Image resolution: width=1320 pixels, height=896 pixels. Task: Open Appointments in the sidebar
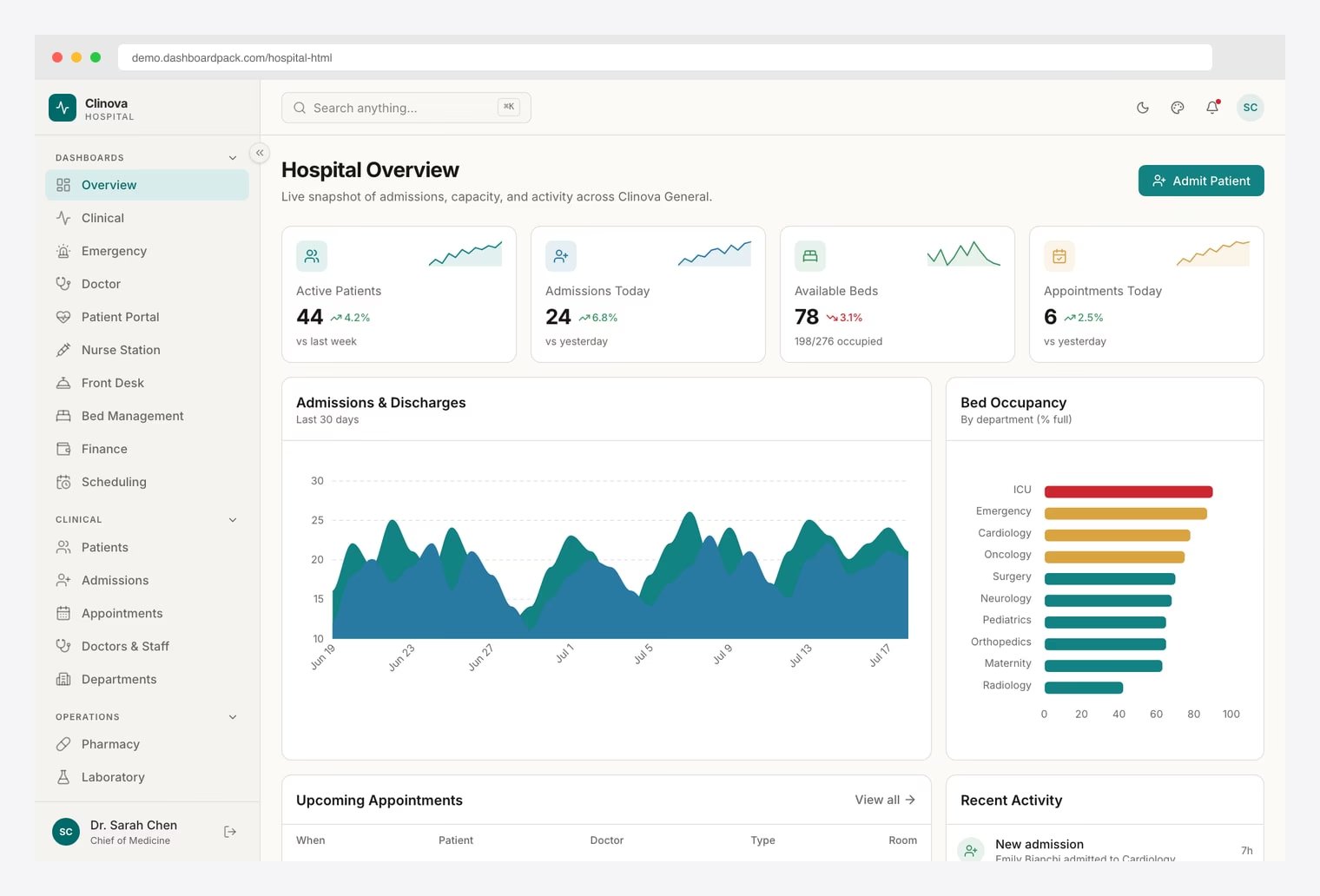pyautogui.click(x=147, y=613)
